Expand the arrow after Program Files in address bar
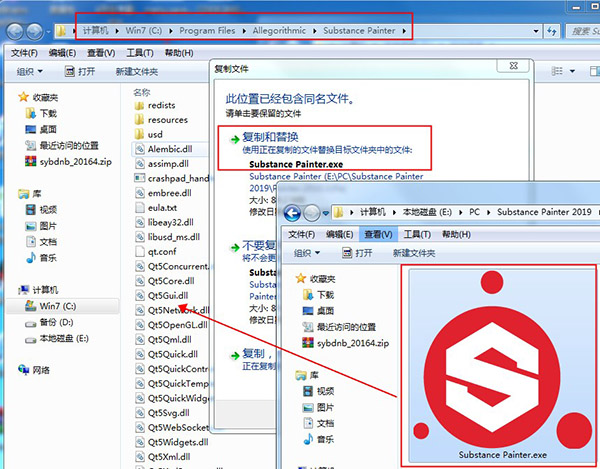Image resolution: width=600 pixels, height=469 pixels. pyautogui.click(x=244, y=31)
